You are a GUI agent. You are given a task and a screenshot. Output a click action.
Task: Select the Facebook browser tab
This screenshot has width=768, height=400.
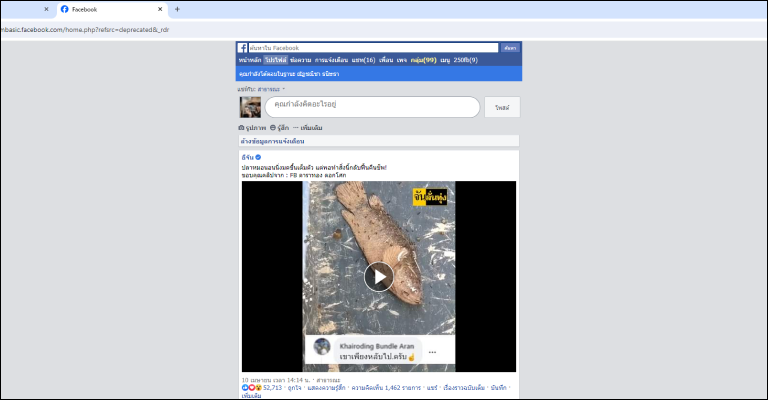(112, 9)
